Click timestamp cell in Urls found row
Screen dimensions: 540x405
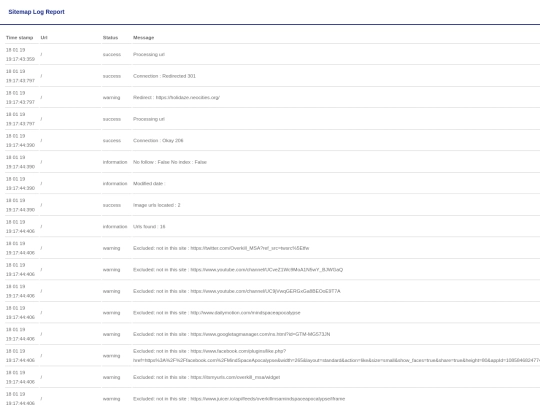click(x=20, y=227)
